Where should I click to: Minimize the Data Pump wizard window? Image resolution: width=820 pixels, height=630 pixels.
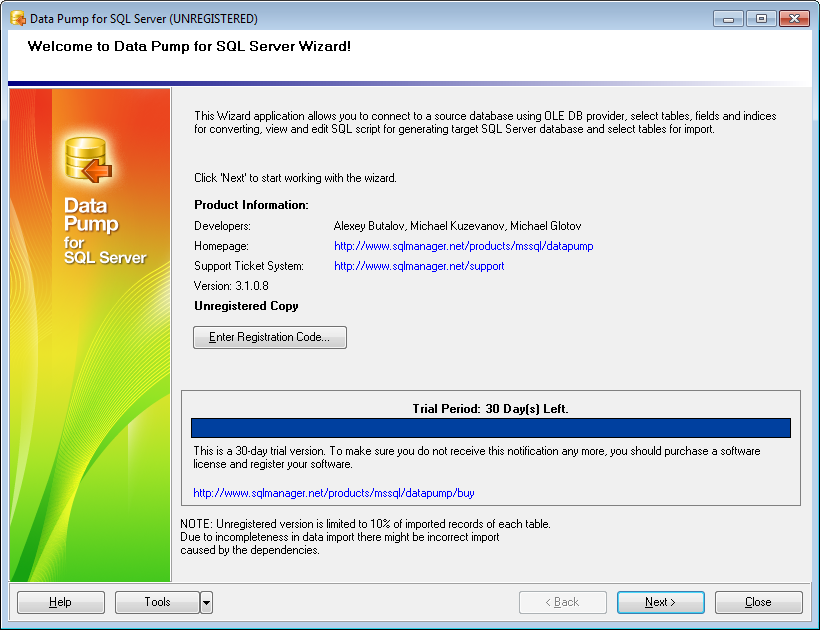tap(728, 19)
